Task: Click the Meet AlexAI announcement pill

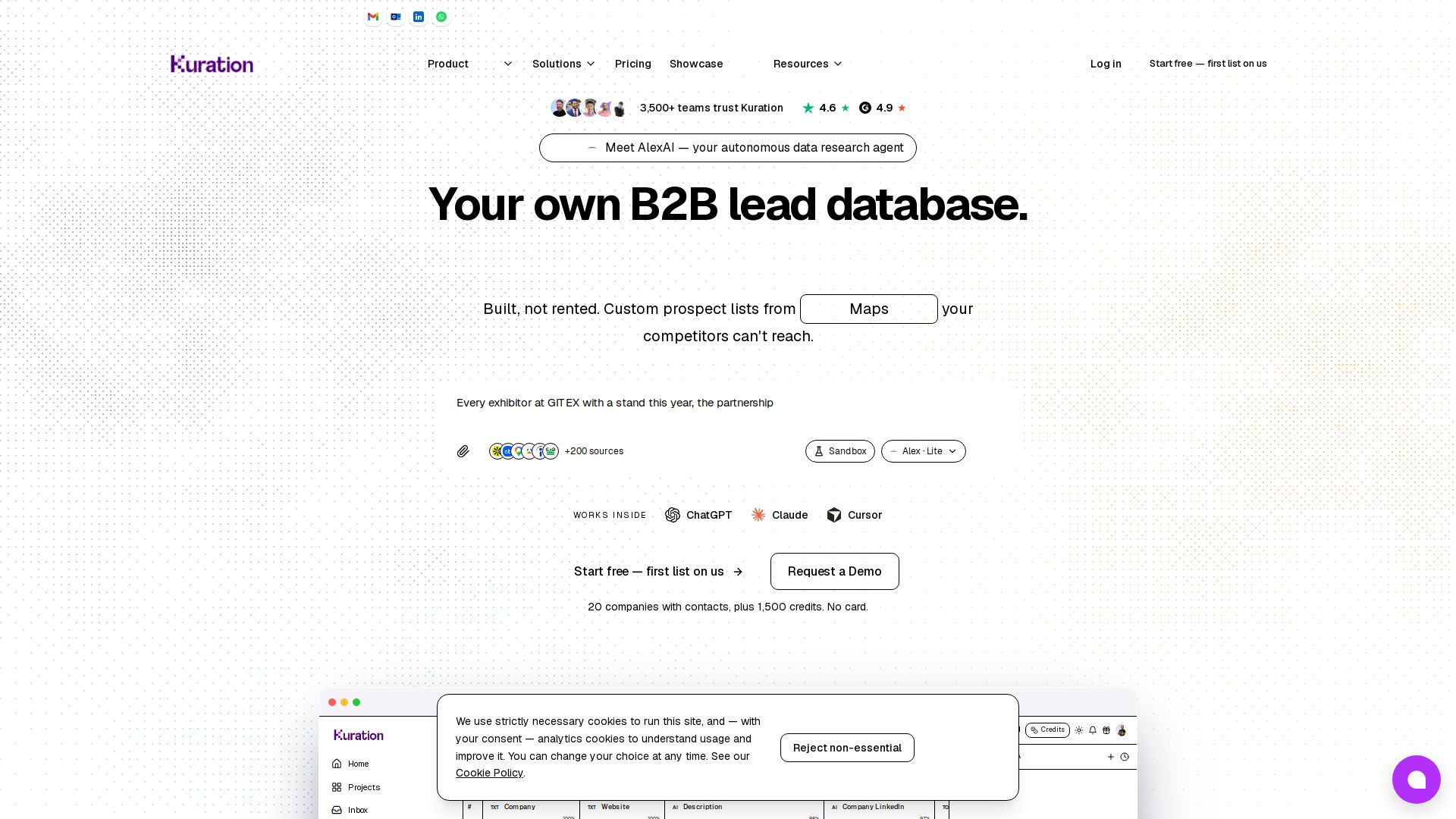Action: [x=728, y=148]
